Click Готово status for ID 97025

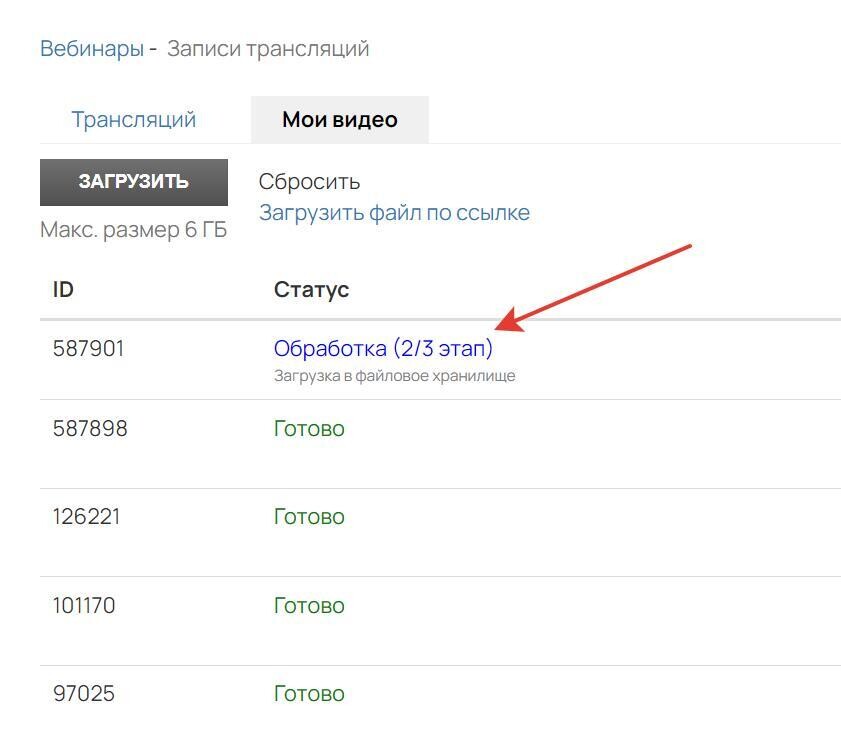[309, 694]
